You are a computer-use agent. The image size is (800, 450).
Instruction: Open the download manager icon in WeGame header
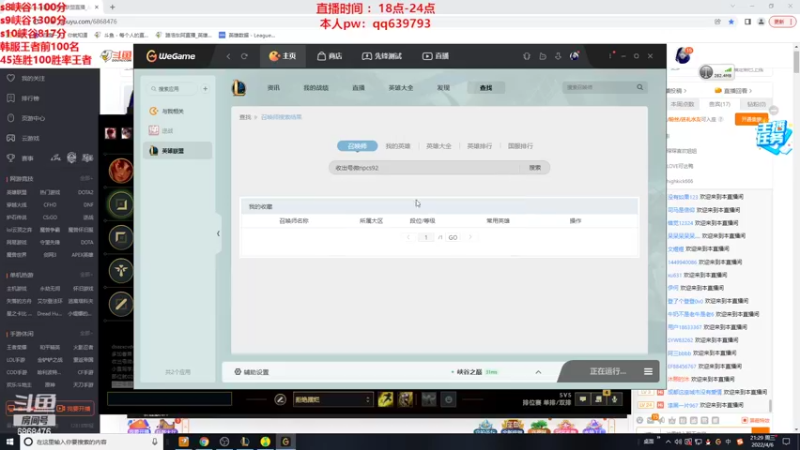click(x=558, y=56)
